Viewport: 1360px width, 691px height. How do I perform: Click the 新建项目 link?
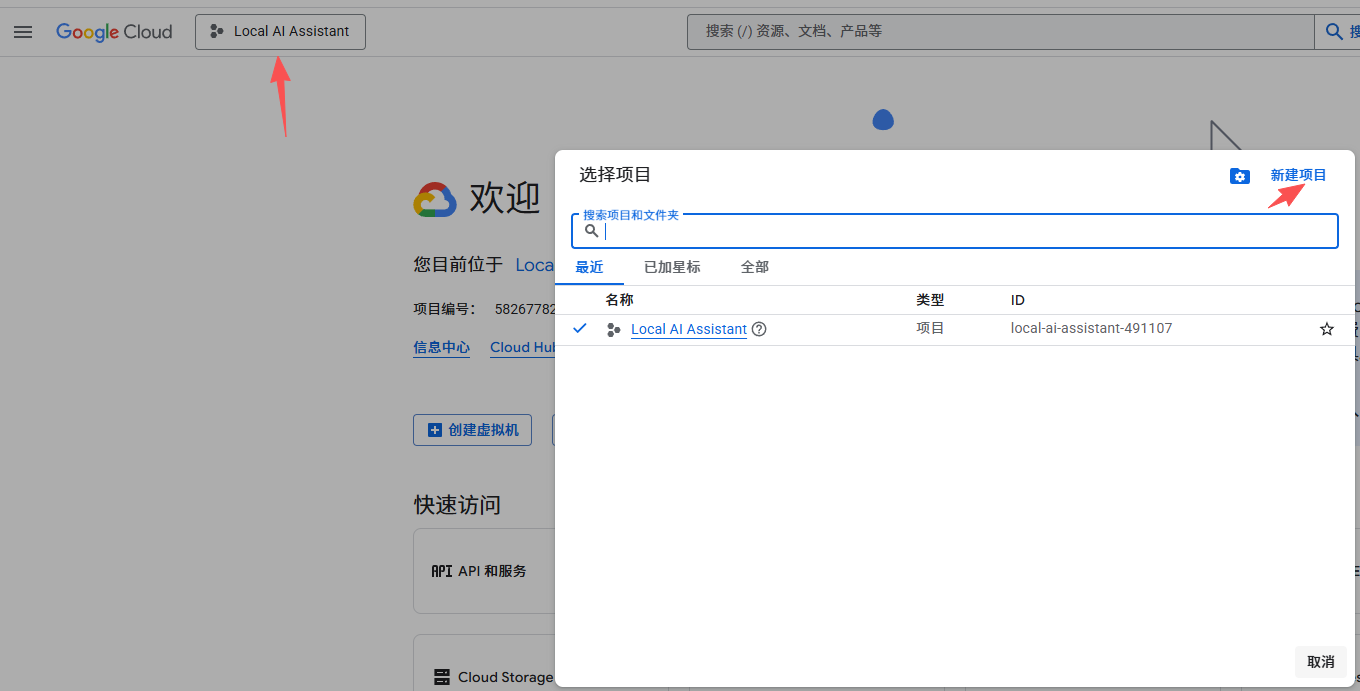pos(1298,176)
